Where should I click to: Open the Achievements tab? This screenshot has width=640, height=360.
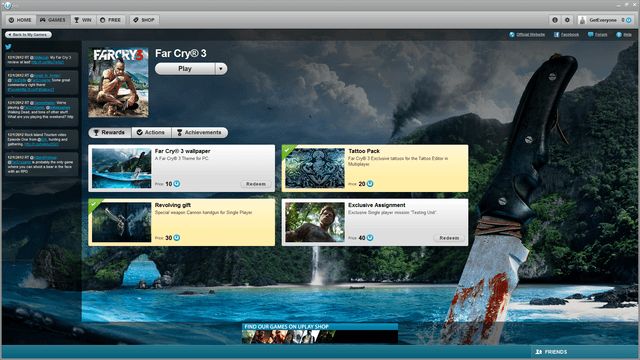point(200,132)
